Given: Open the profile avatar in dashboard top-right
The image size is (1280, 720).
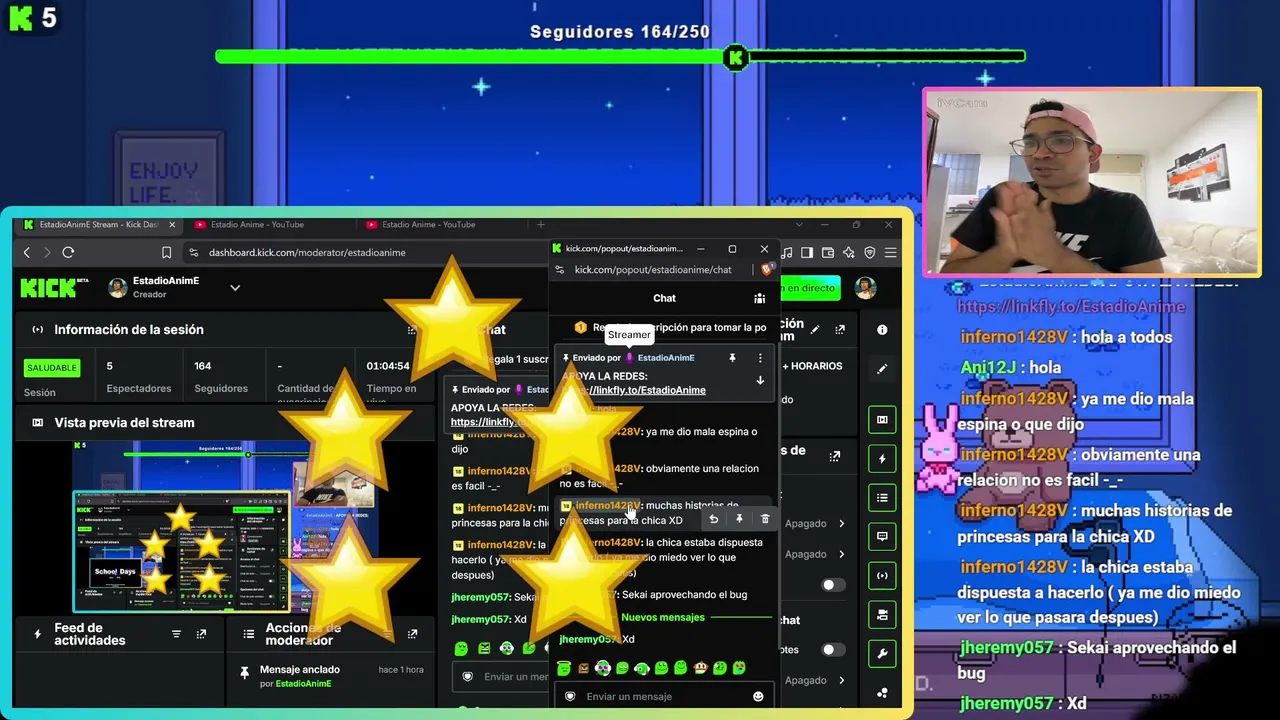Looking at the screenshot, I should click(x=865, y=288).
